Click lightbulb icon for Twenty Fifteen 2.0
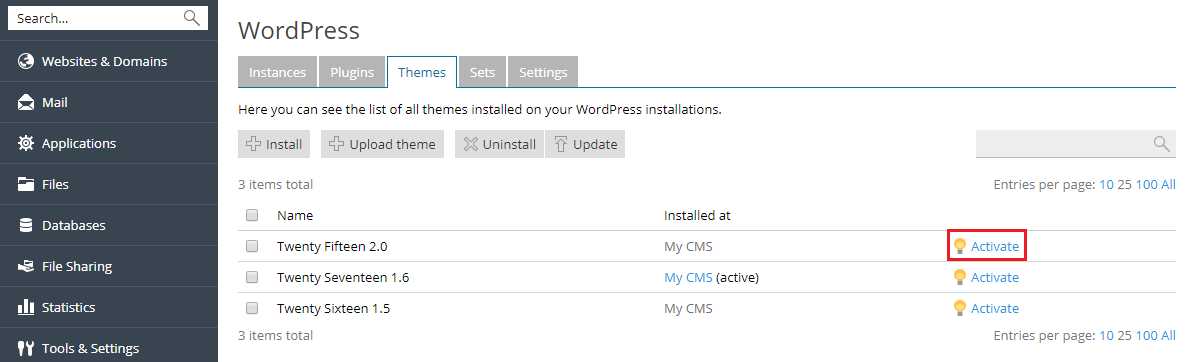Screen dimensions: 1186x362 coord(960,246)
